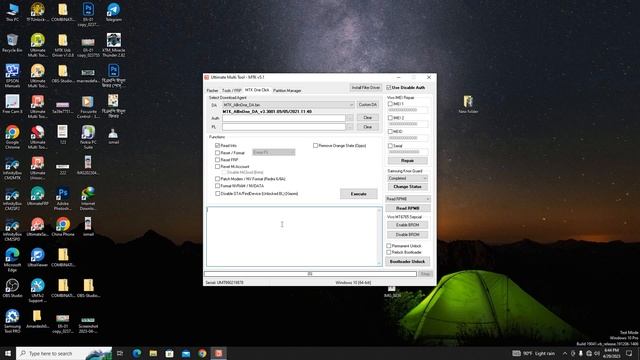640x360 pixels.
Task: Open the Recycle Bin desktop icon
Action: tap(12, 42)
